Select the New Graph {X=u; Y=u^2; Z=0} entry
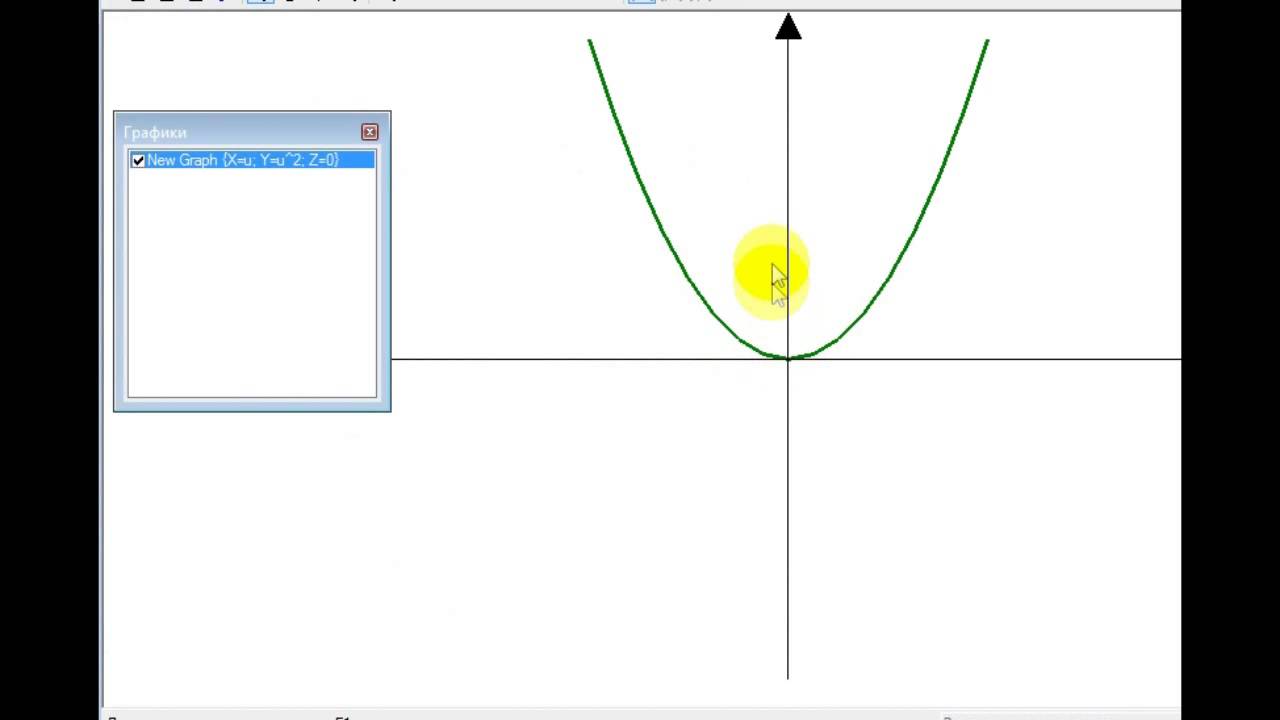Image resolution: width=1280 pixels, height=720 pixels. (252, 160)
